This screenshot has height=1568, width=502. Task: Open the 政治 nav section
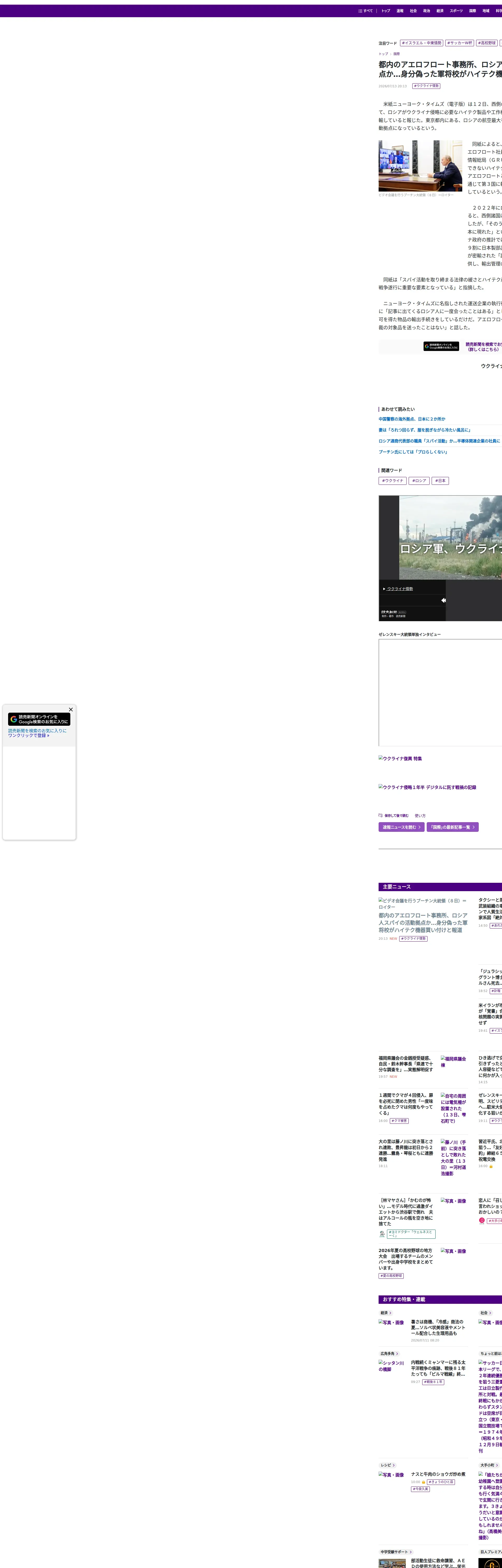[x=426, y=11]
